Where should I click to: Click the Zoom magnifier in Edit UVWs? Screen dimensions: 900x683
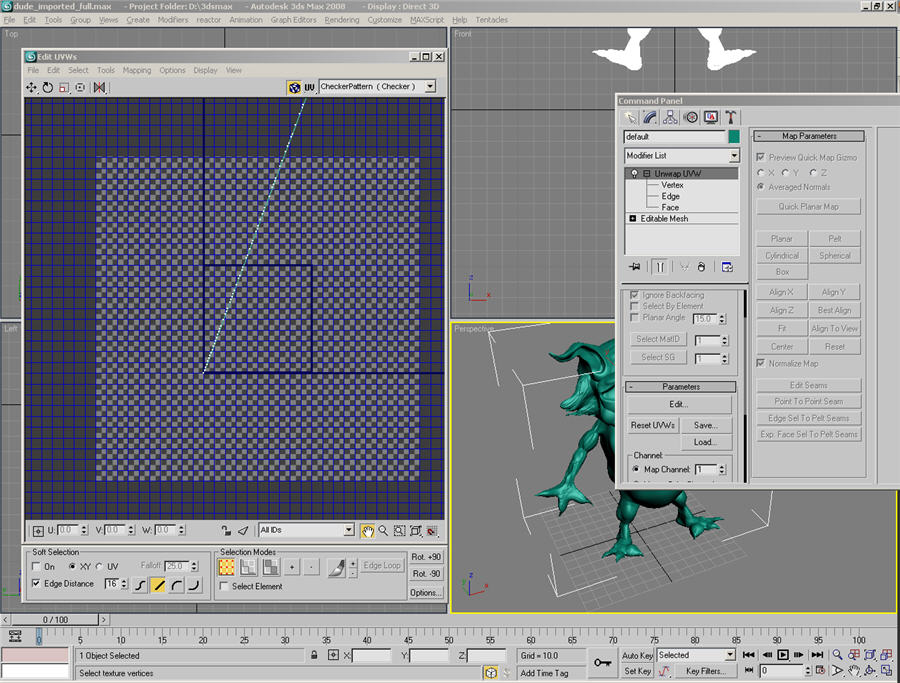[383, 531]
